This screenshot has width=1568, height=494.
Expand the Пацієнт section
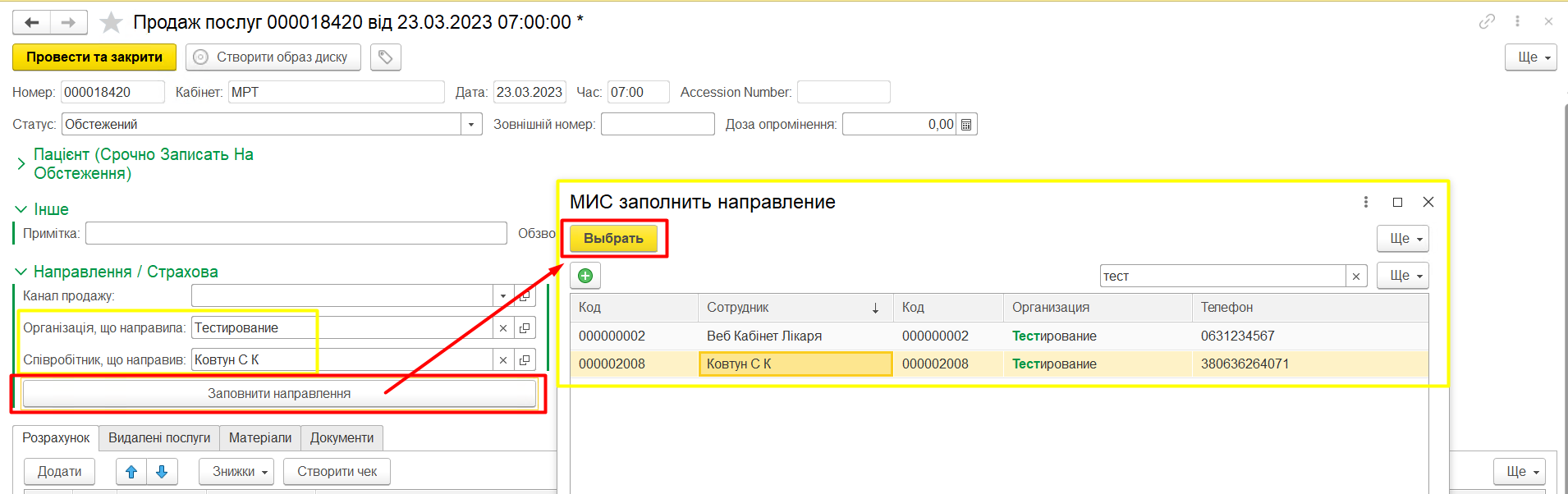21,164
